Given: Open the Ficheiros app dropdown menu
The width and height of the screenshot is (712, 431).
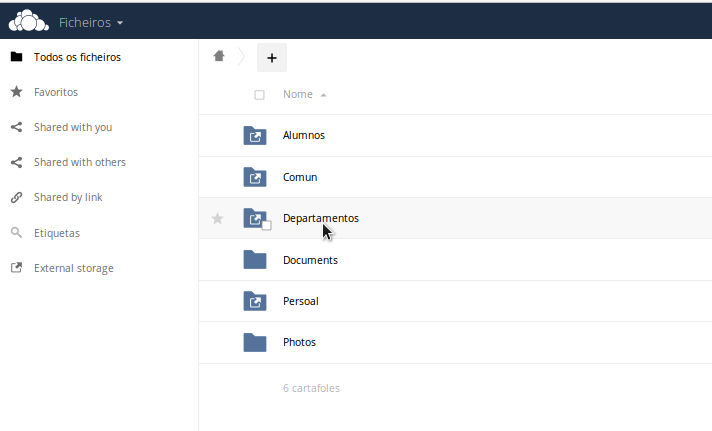Looking at the screenshot, I should [x=91, y=22].
